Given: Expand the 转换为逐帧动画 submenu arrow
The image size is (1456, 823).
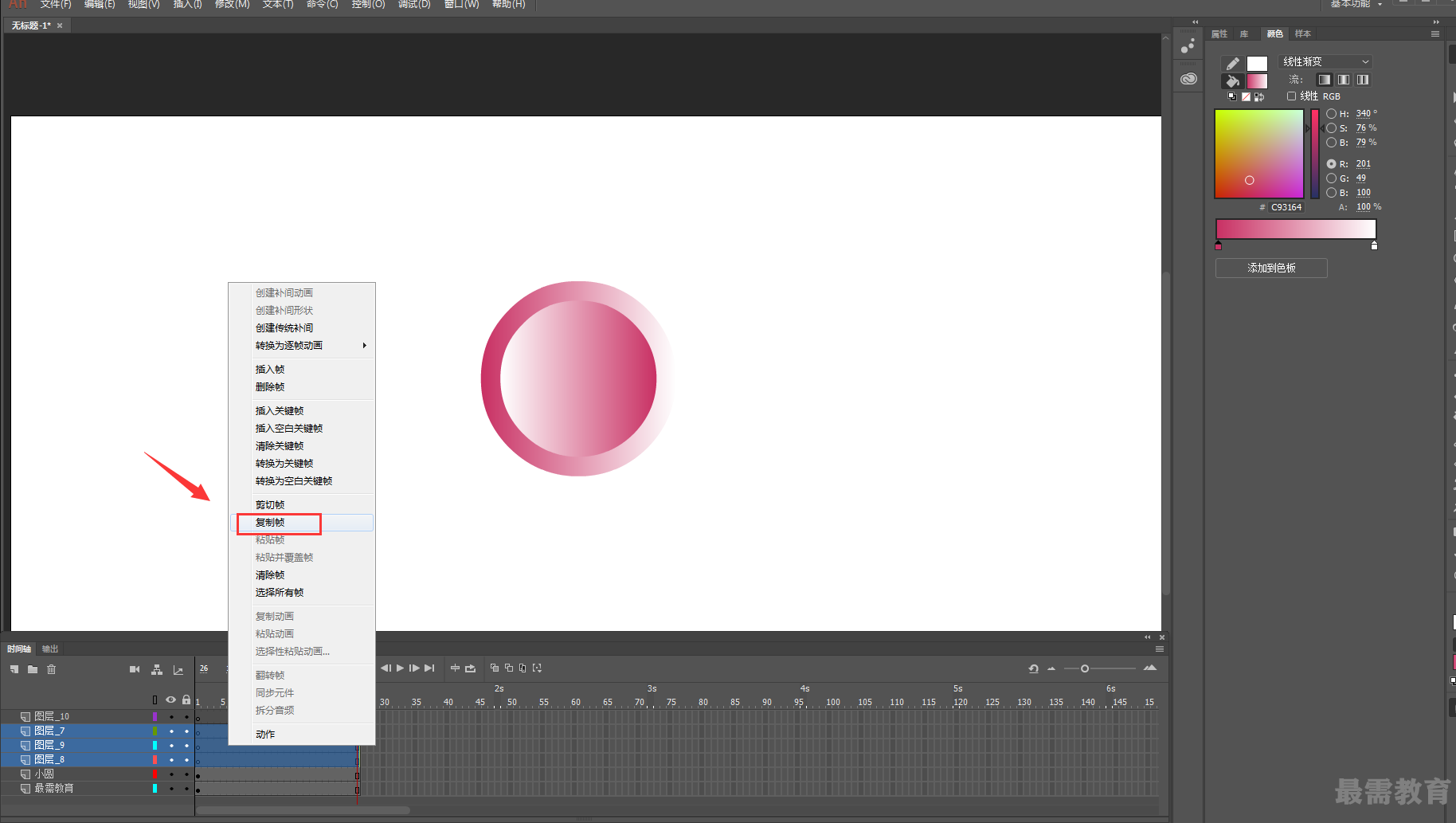Looking at the screenshot, I should click(x=365, y=346).
